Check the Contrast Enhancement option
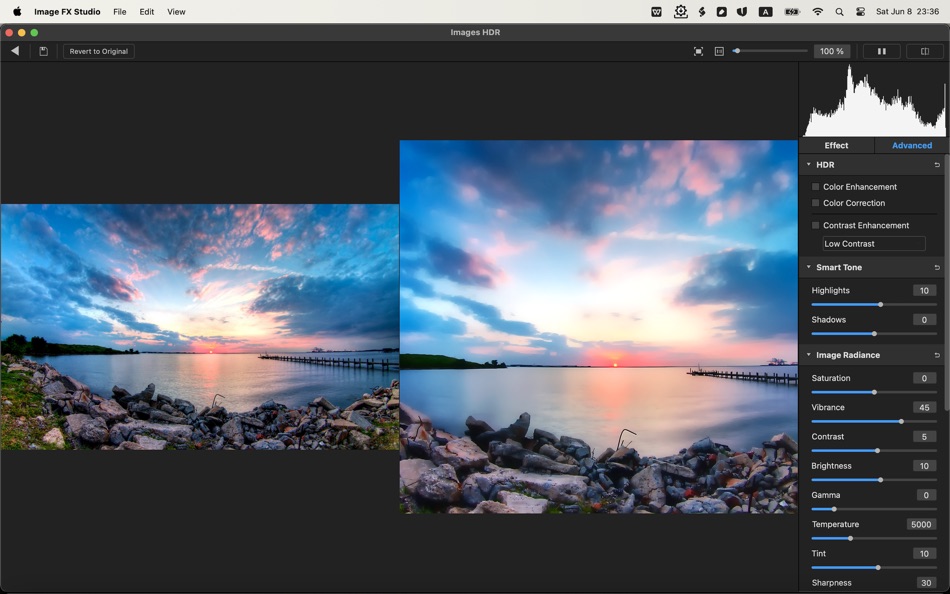 (815, 225)
